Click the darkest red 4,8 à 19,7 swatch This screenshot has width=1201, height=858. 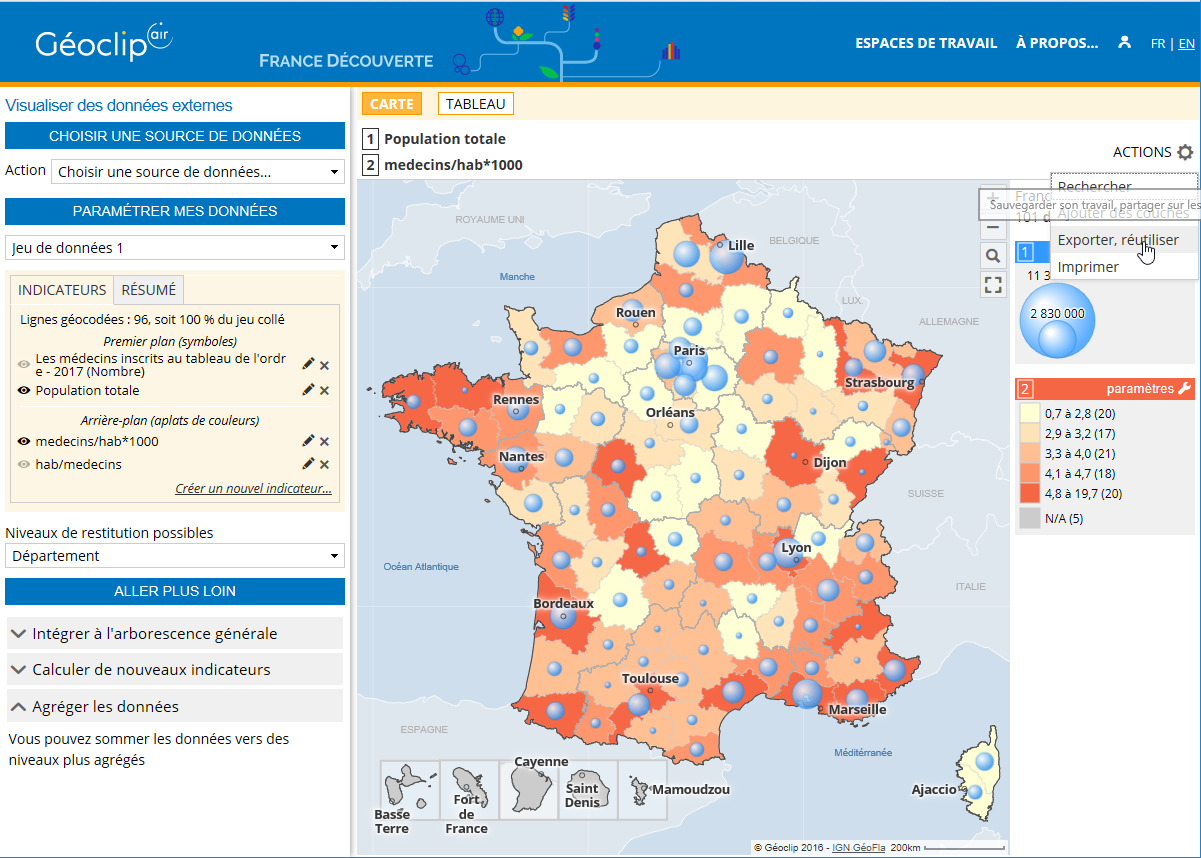[x=1029, y=493]
